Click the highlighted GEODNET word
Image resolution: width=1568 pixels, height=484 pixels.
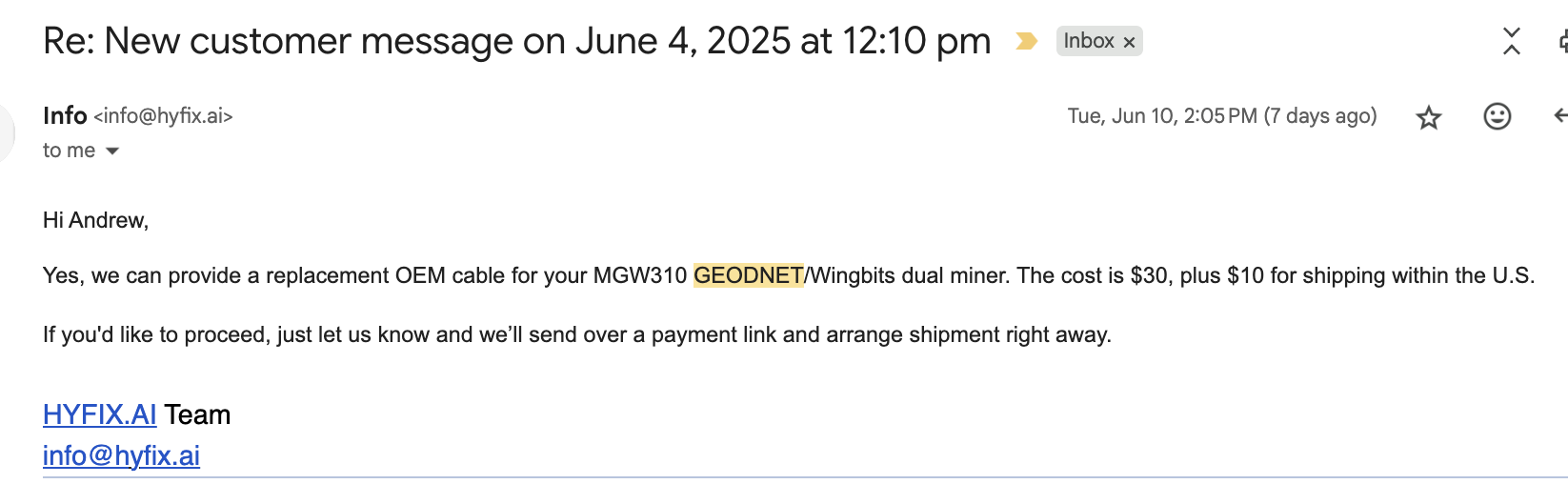(749, 275)
